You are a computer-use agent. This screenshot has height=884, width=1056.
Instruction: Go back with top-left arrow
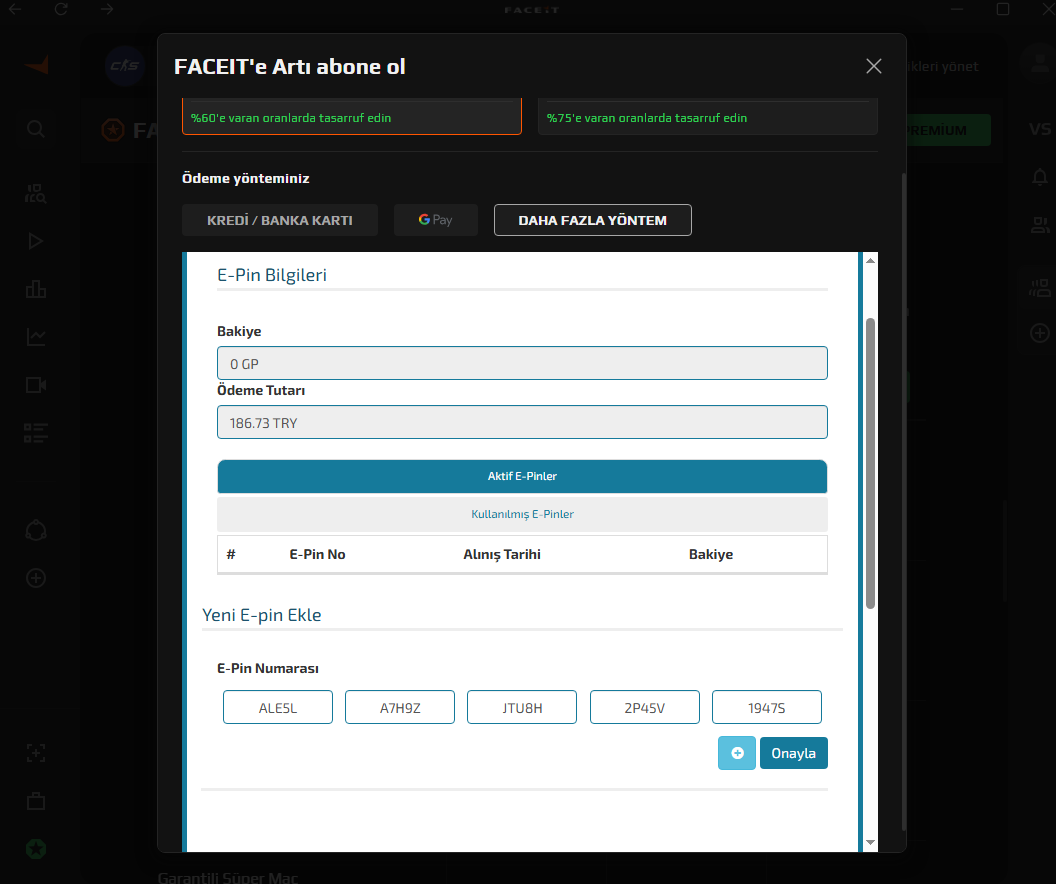coord(15,9)
